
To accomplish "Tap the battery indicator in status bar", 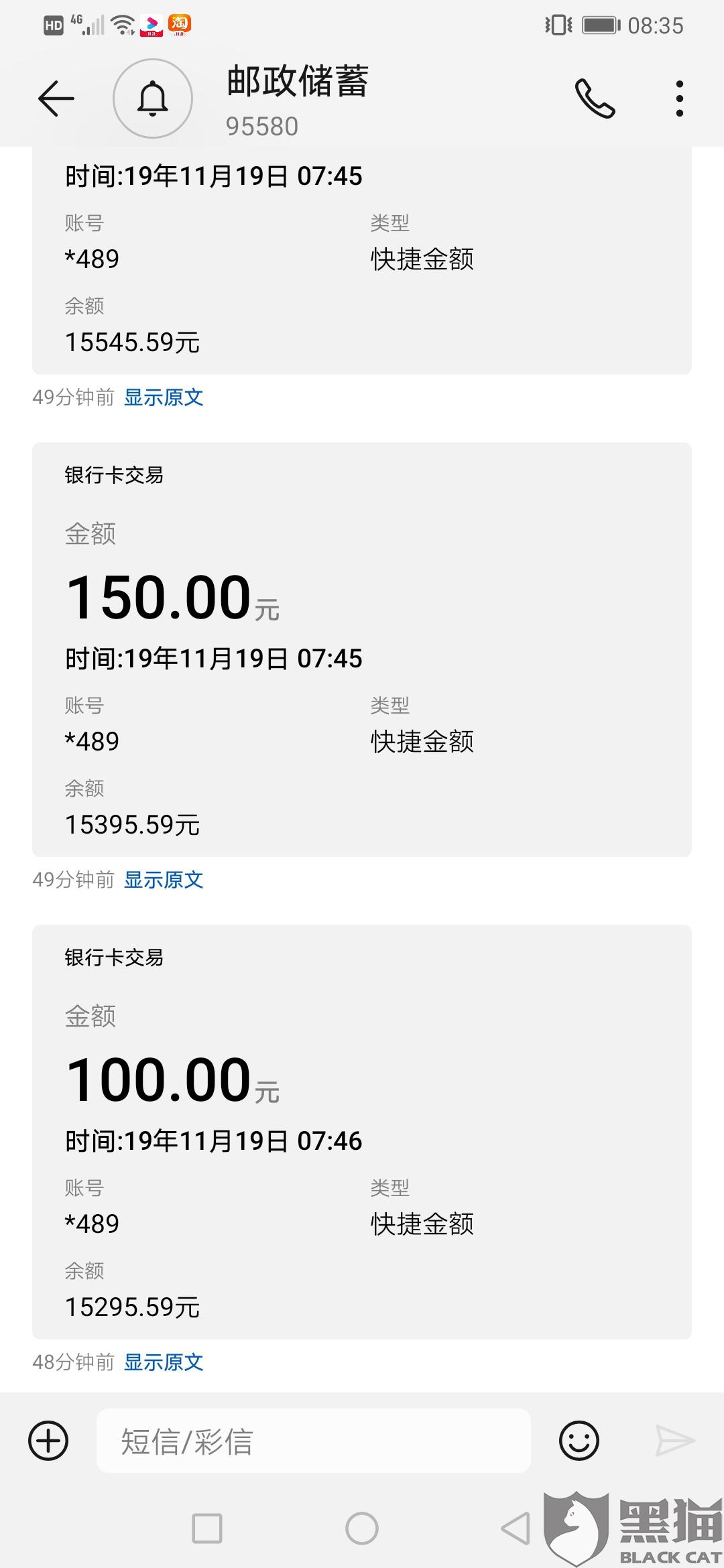I will coord(600,25).
